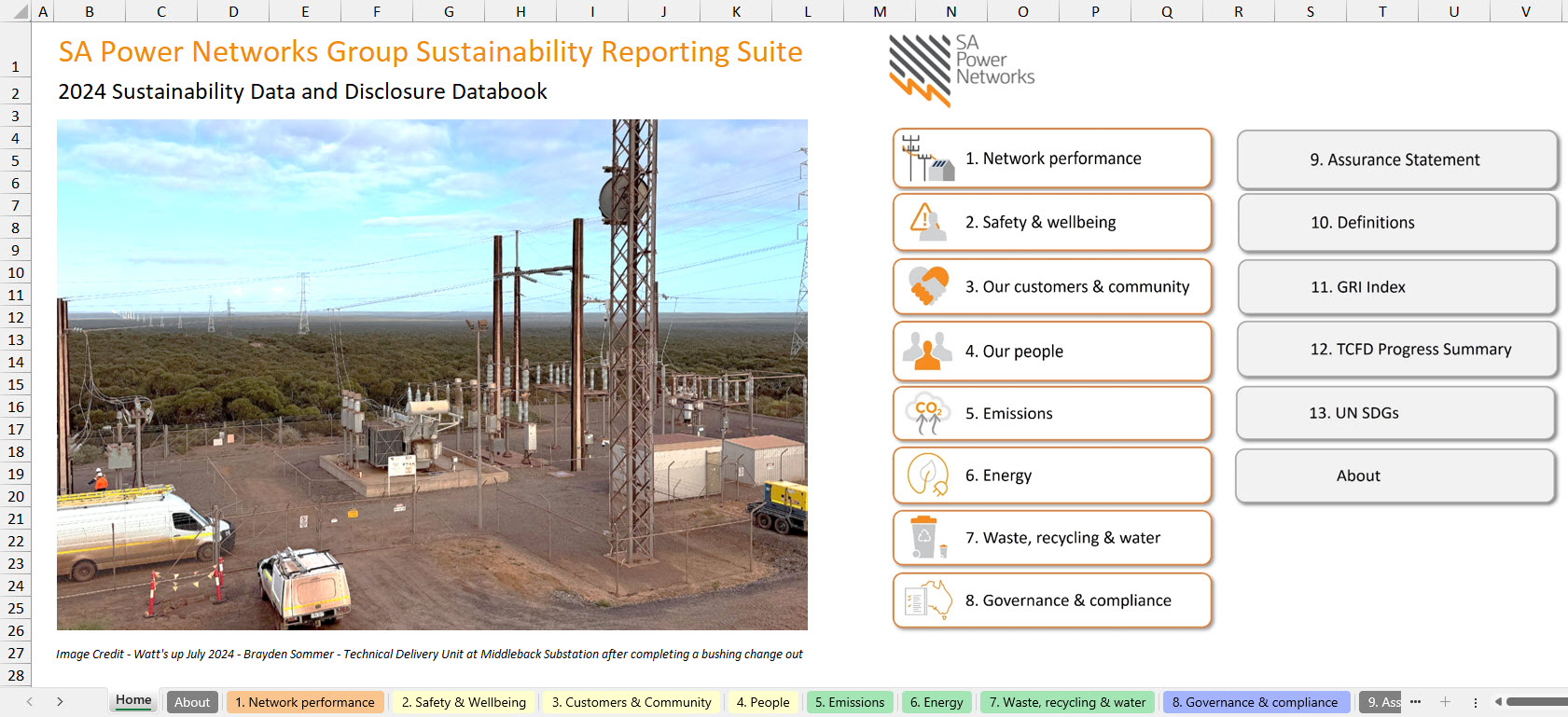Select column V header
1568x717 pixels.
click(x=1526, y=11)
